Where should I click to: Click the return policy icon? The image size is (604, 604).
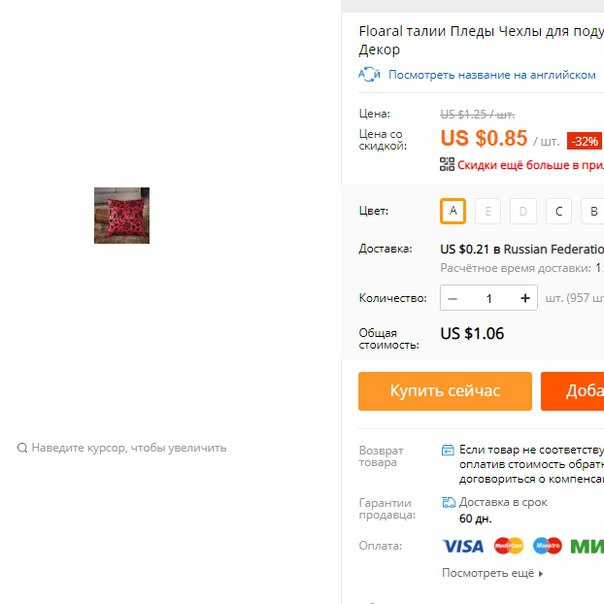point(448,450)
